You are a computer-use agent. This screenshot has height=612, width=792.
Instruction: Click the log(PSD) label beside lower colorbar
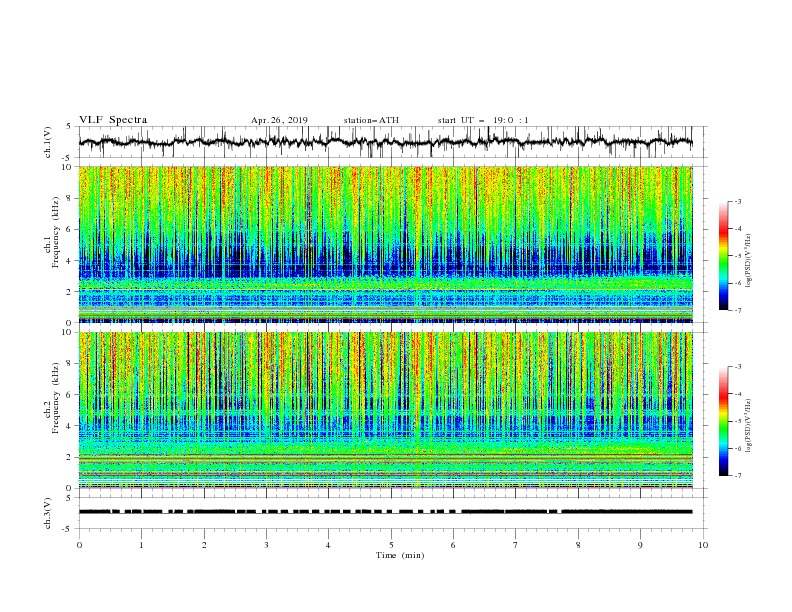pyautogui.click(x=748, y=426)
